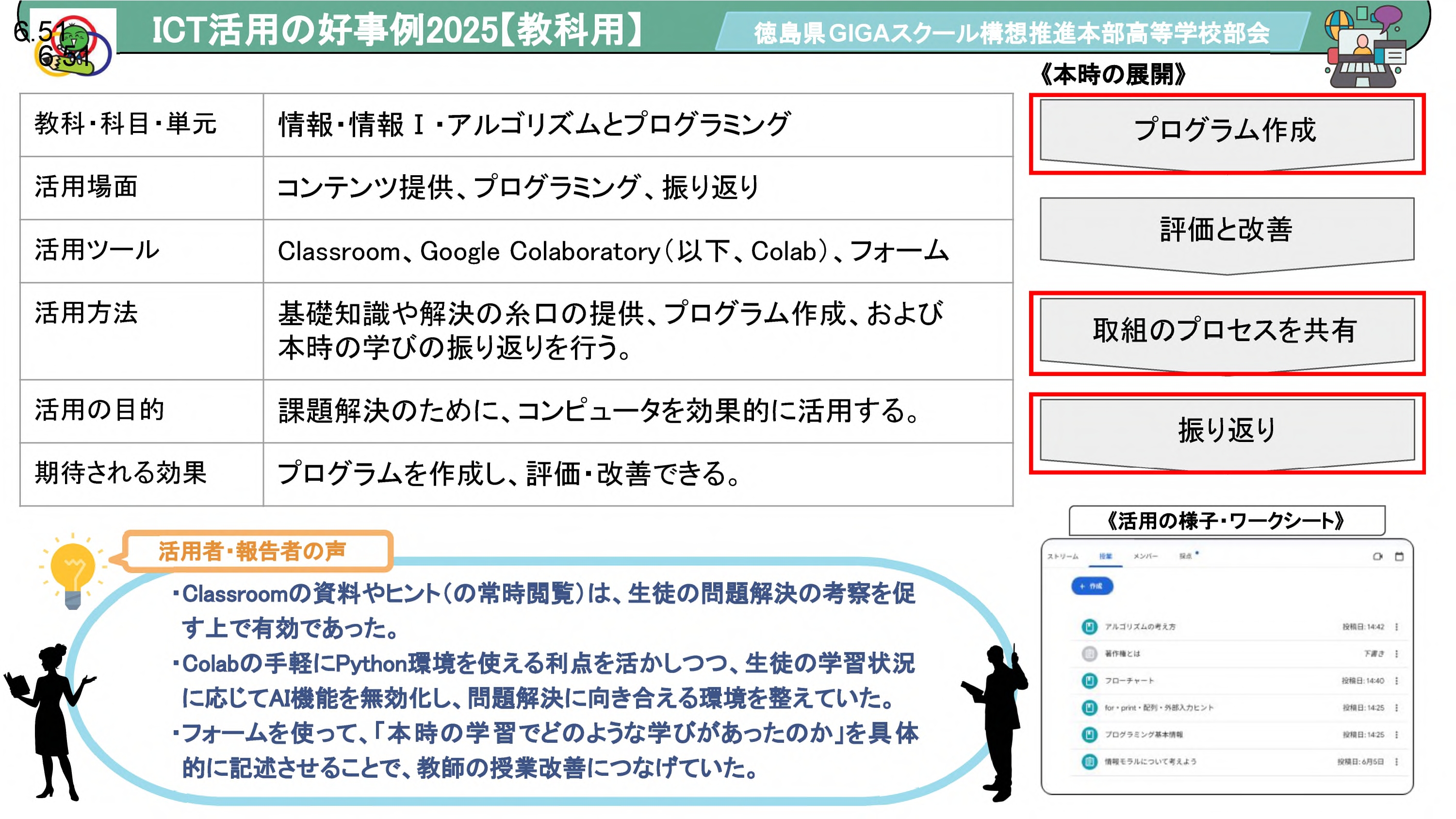Click the gray draft icon for 著作権とは

1089,654
